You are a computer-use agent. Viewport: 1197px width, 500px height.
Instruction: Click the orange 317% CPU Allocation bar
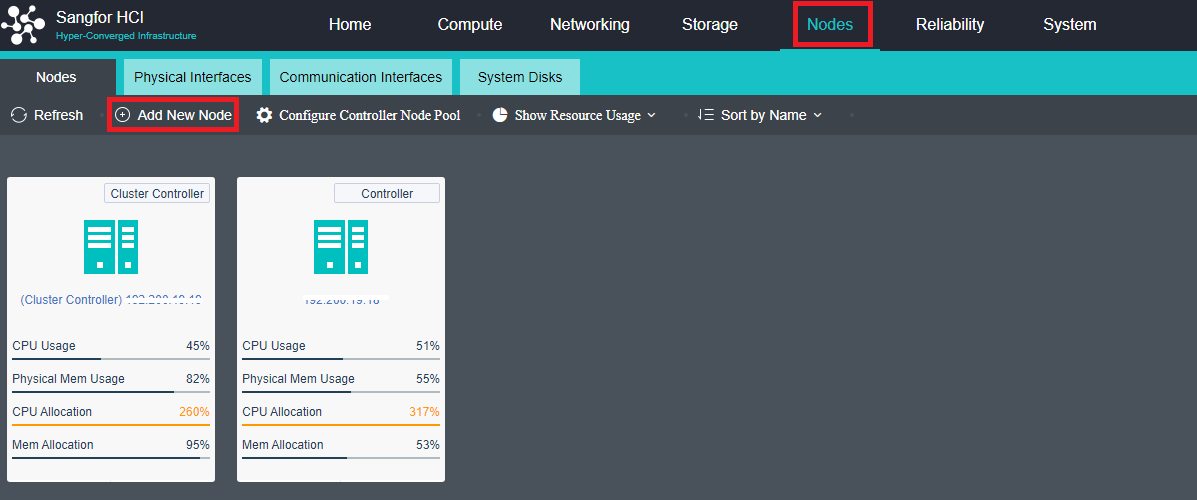[x=341, y=424]
